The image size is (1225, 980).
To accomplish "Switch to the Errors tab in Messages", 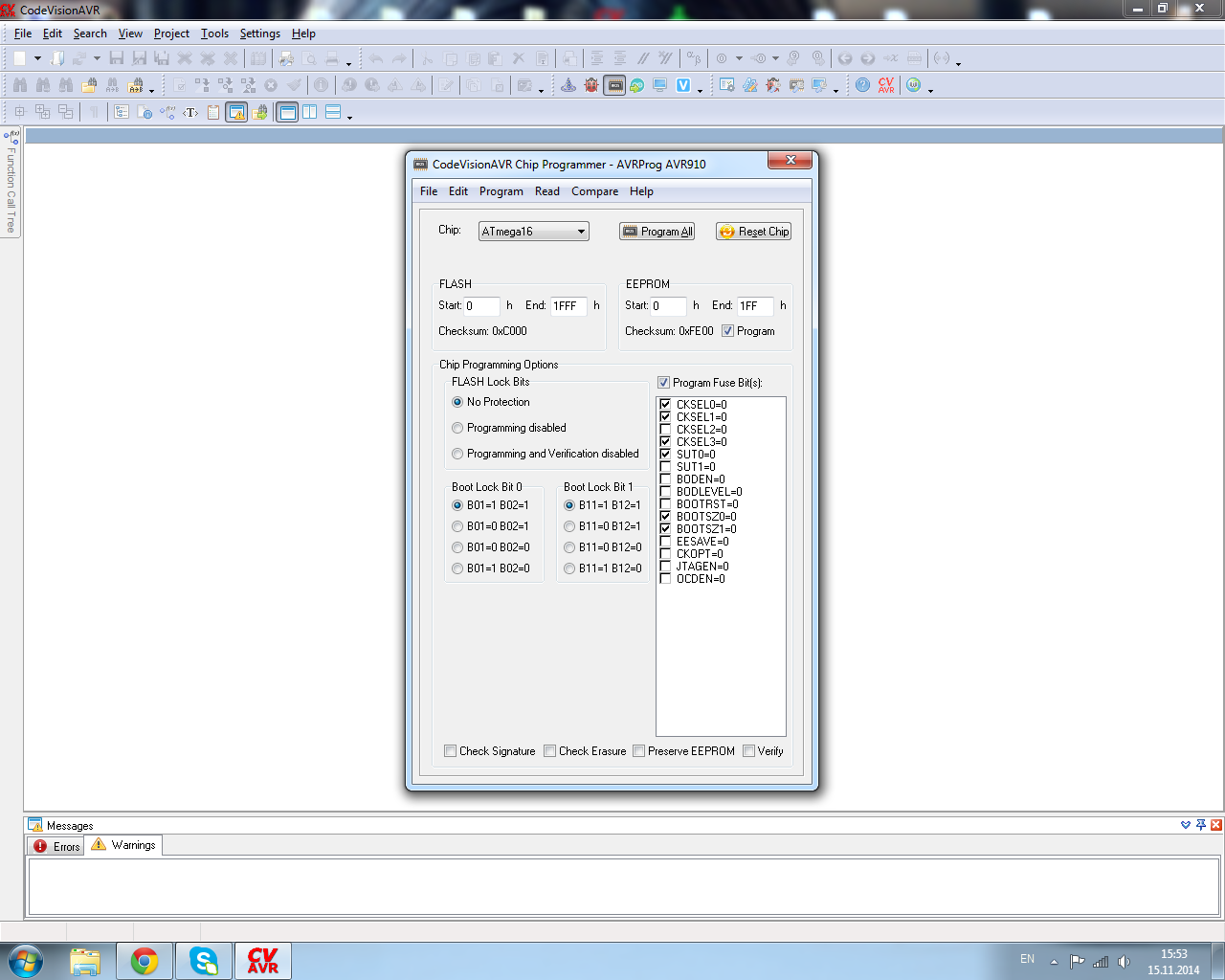I will pyautogui.click(x=56, y=846).
